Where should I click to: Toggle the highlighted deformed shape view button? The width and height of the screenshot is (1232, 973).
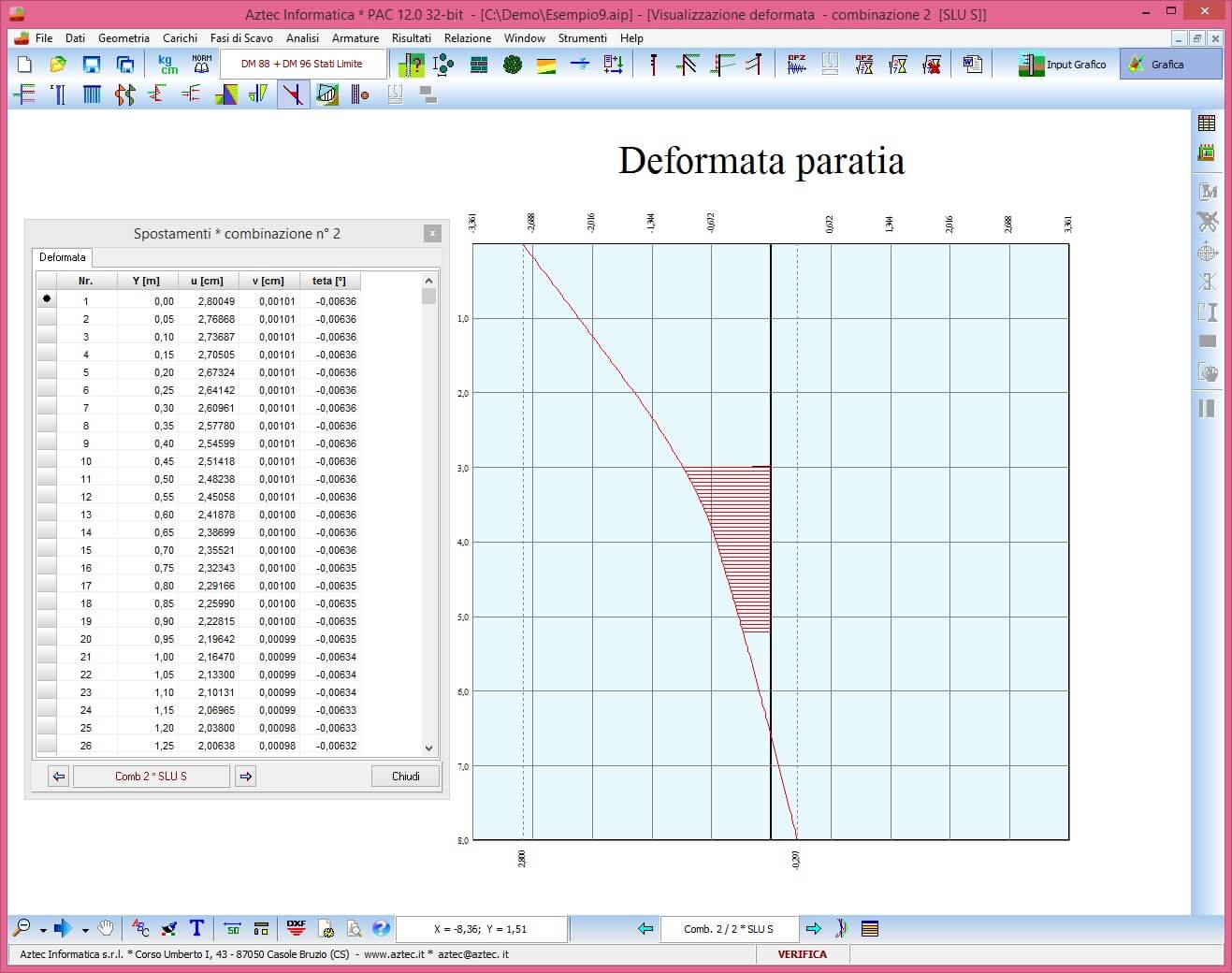pos(294,94)
